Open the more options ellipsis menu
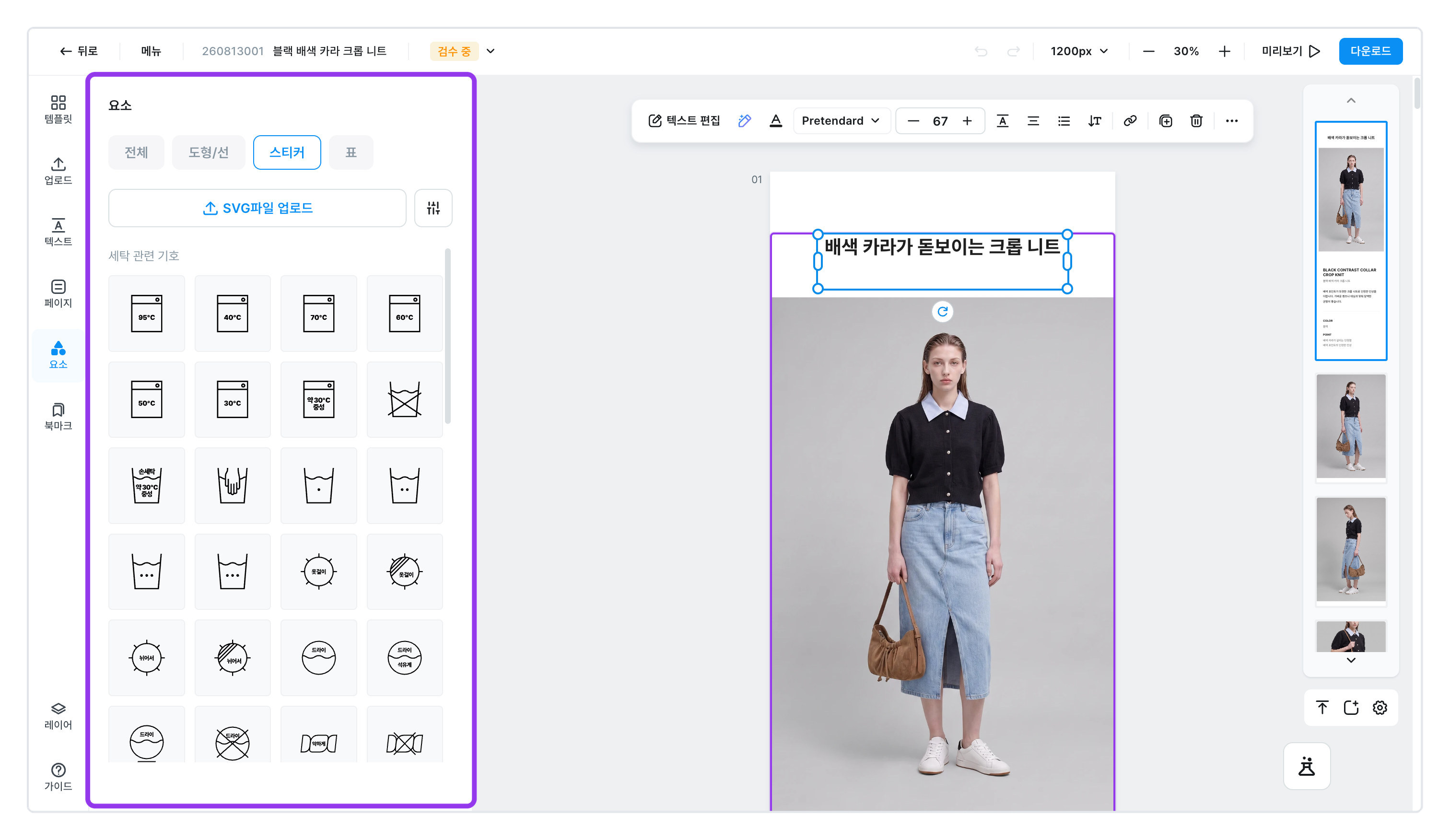This screenshot has width=1450, height=840. click(1231, 121)
